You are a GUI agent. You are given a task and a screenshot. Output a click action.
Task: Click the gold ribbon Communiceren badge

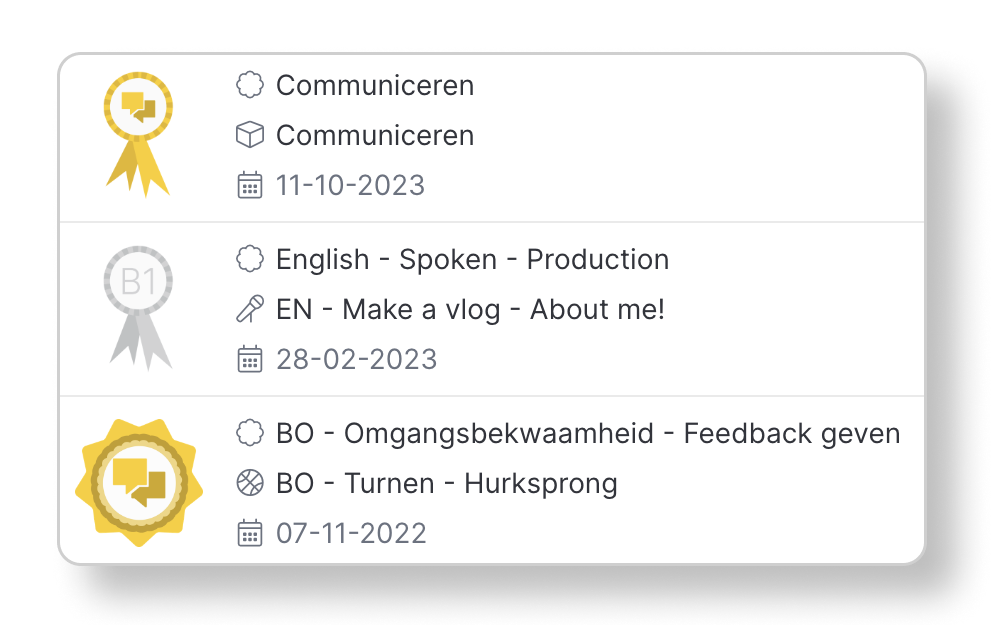click(138, 135)
